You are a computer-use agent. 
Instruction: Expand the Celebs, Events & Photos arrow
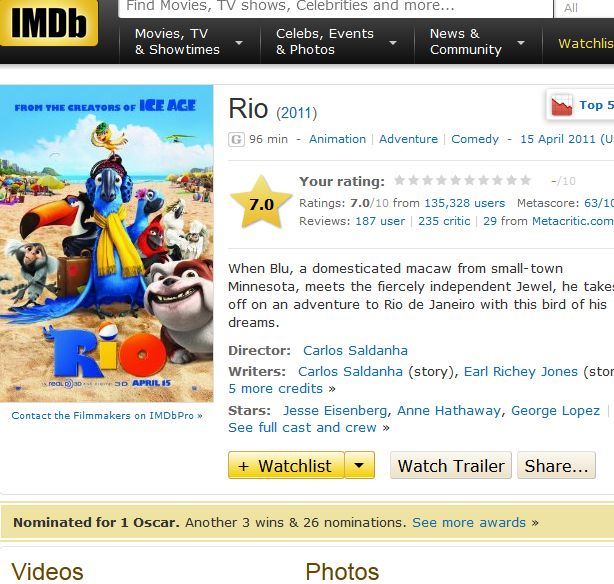coord(393,43)
